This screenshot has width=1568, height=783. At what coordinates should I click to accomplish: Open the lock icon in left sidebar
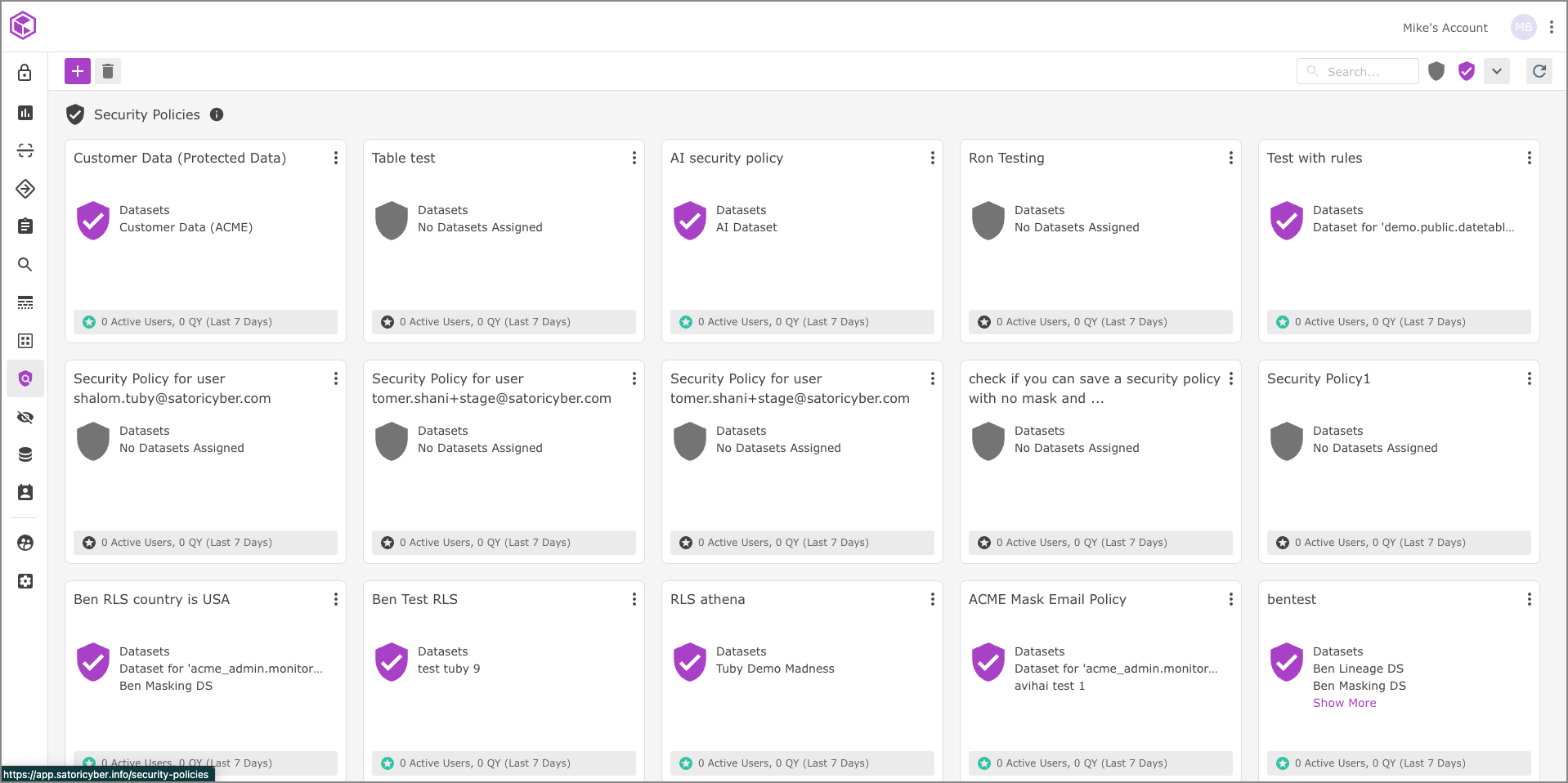point(25,74)
